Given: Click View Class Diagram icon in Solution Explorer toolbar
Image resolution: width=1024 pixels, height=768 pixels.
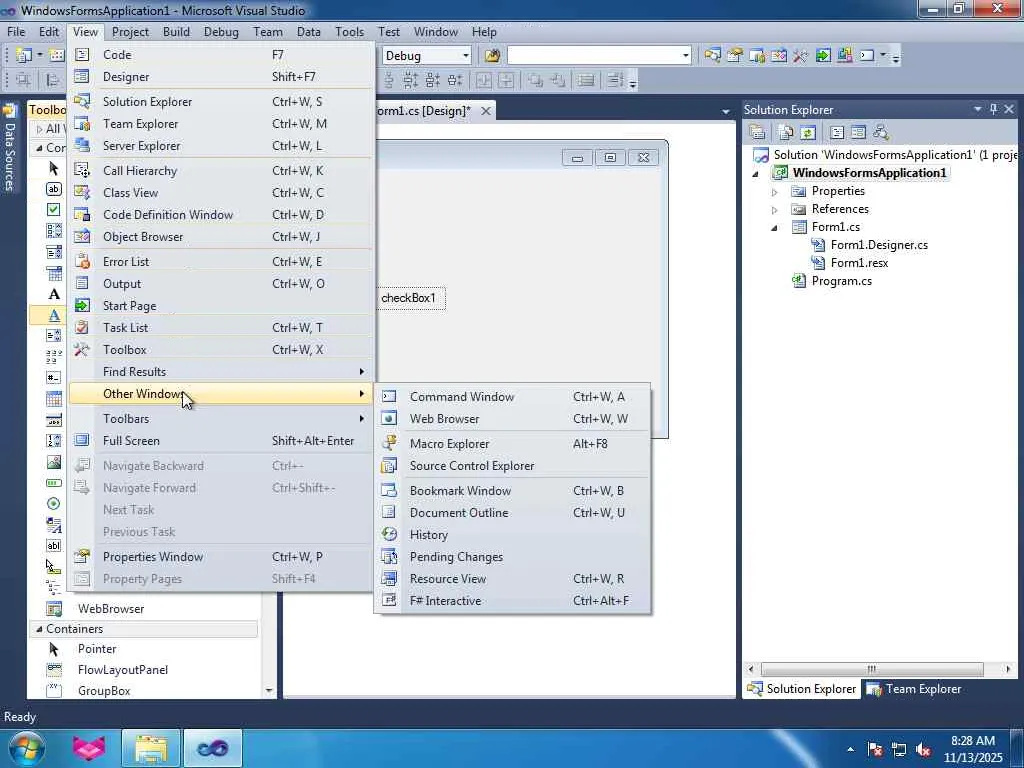Looking at the screenshot, I should click(881, 133).
